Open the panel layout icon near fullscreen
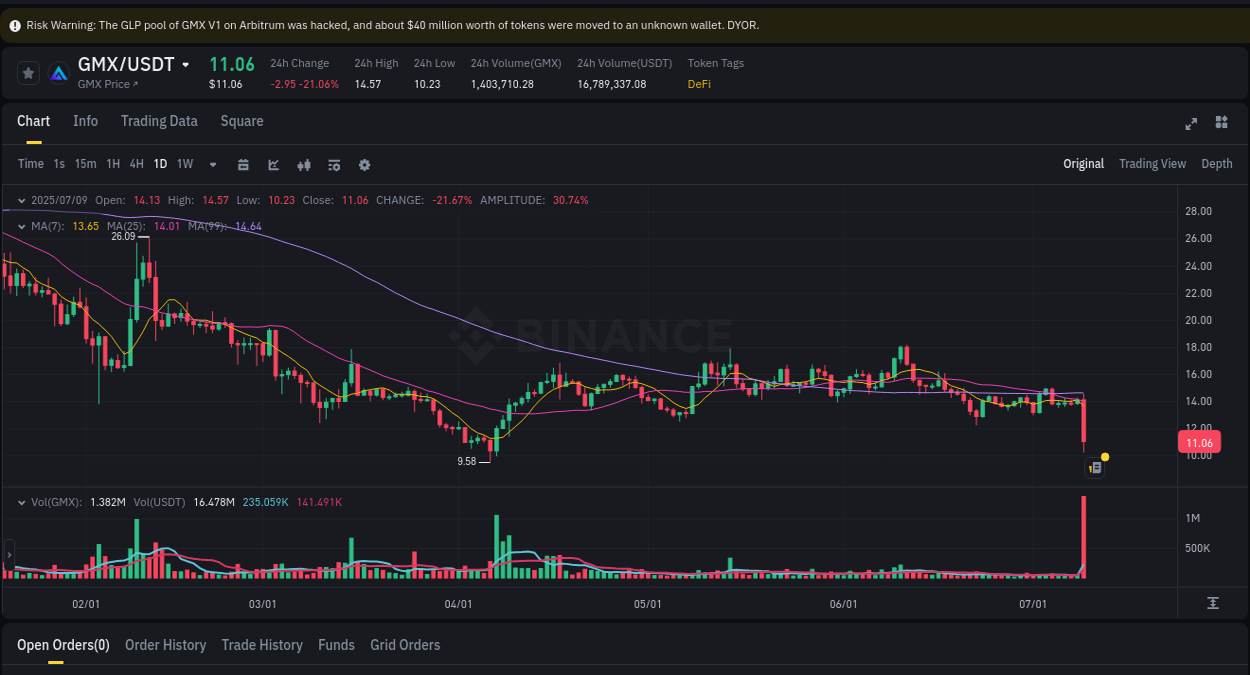This screenshot has width=1250, height=675. pos(1221,123)
